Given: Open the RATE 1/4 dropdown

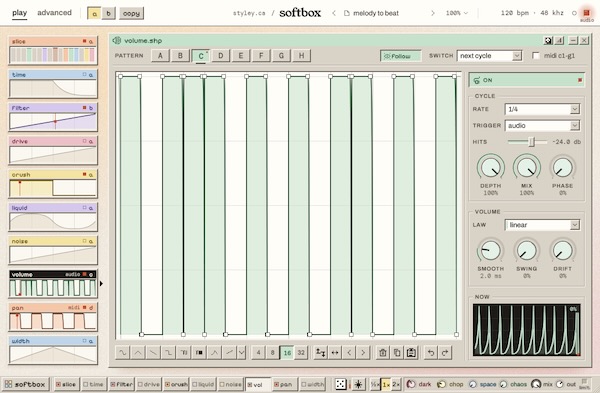Looking at the screenshot, I should coord(542,109).
